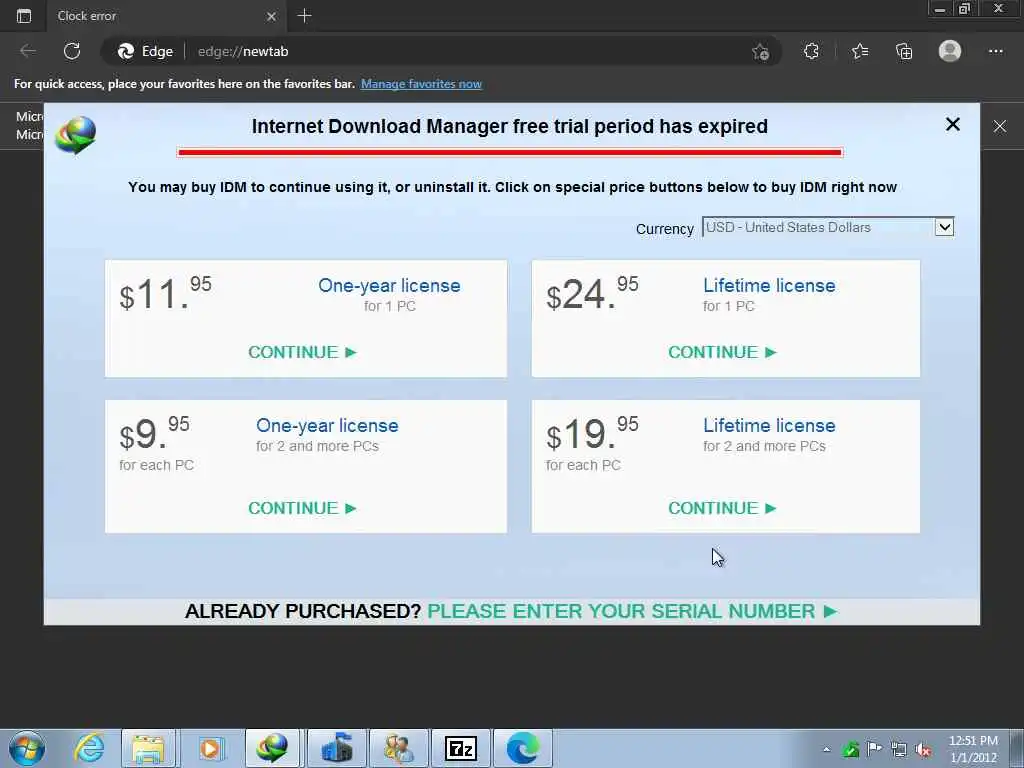Open the Extensions puzzle icon
1024x768 pixels.
click(811, 51)
